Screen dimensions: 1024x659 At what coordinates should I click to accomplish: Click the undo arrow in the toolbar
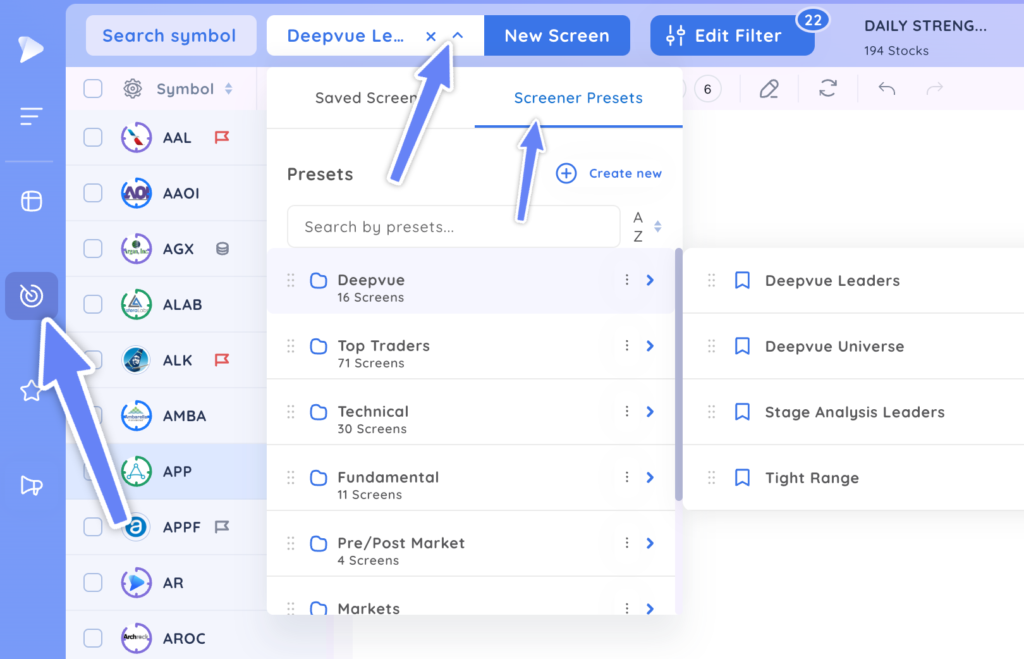point(886,89)
